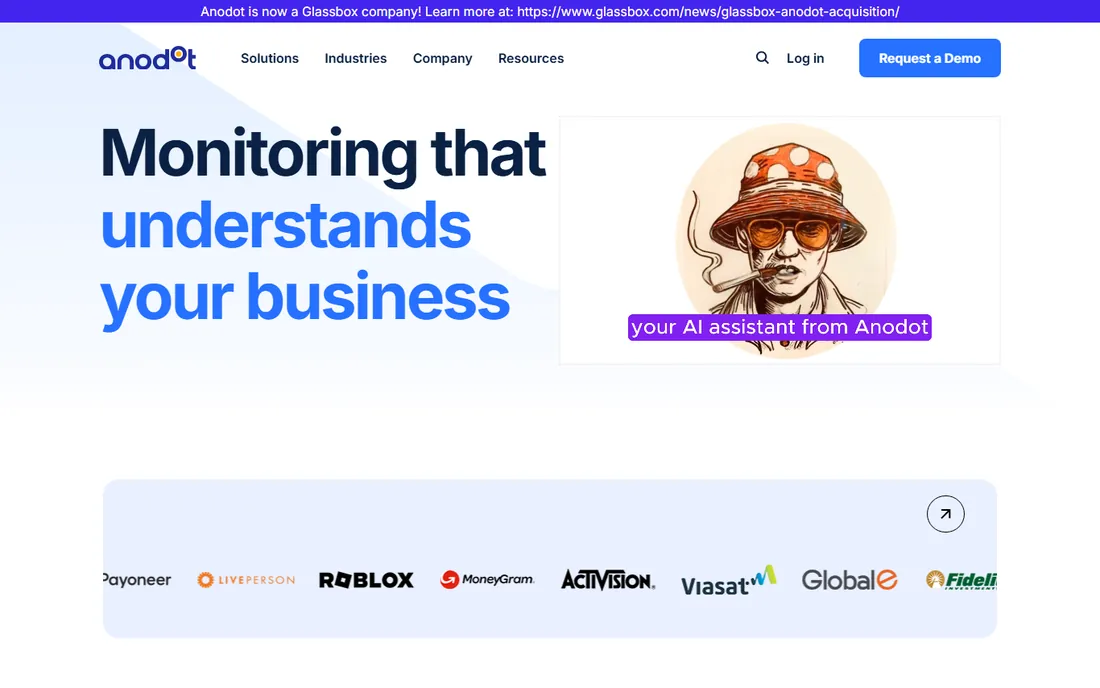Click the MoneyGram logo
1100x688 pixels.
tap(488, 579)
